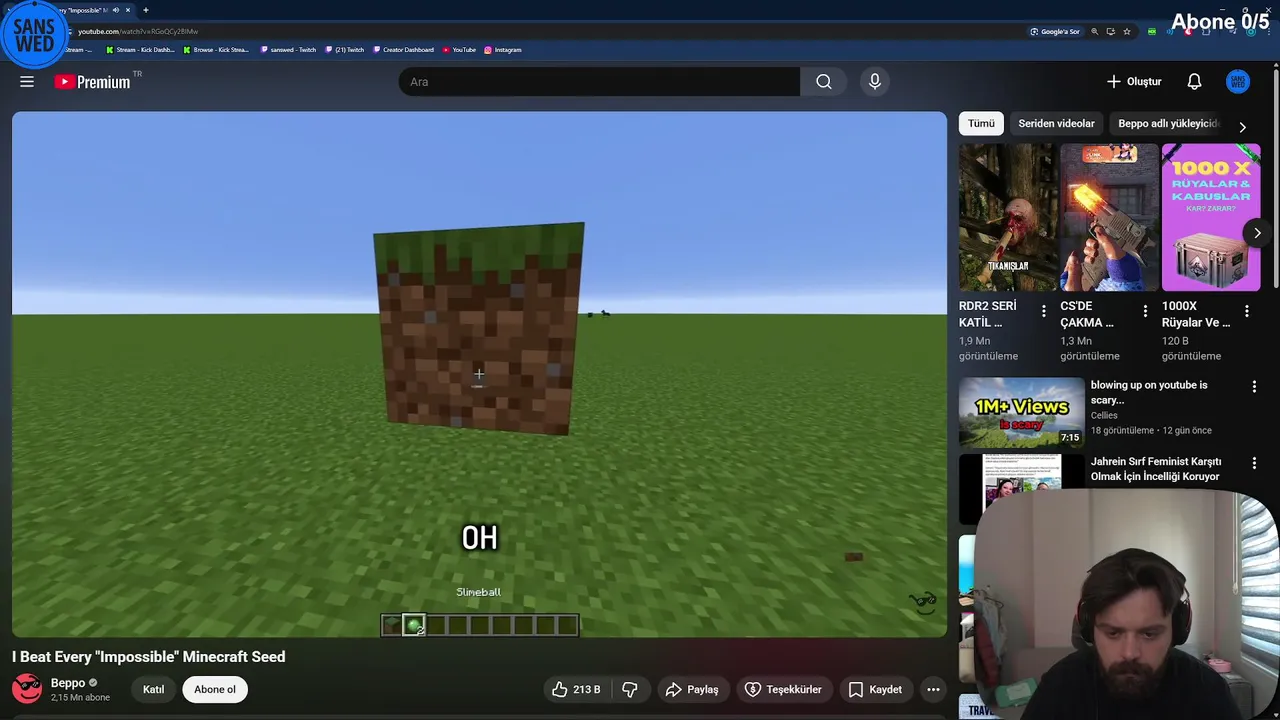Open 'blowing up on youtube is scary' title
This screenshot has width=1280, height=720.
[x=1149, y=392]
